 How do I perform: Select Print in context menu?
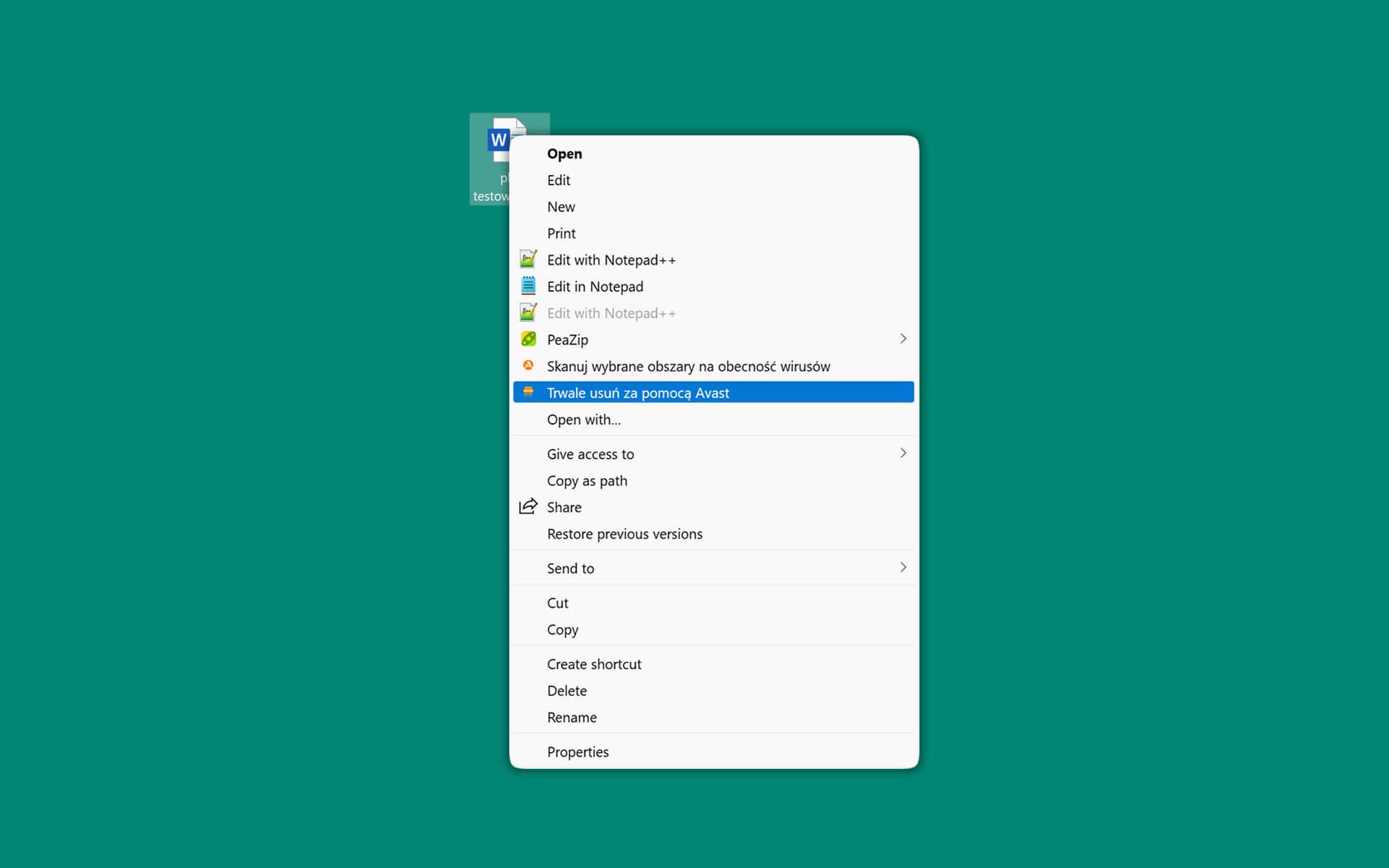[x=561, y=233]
